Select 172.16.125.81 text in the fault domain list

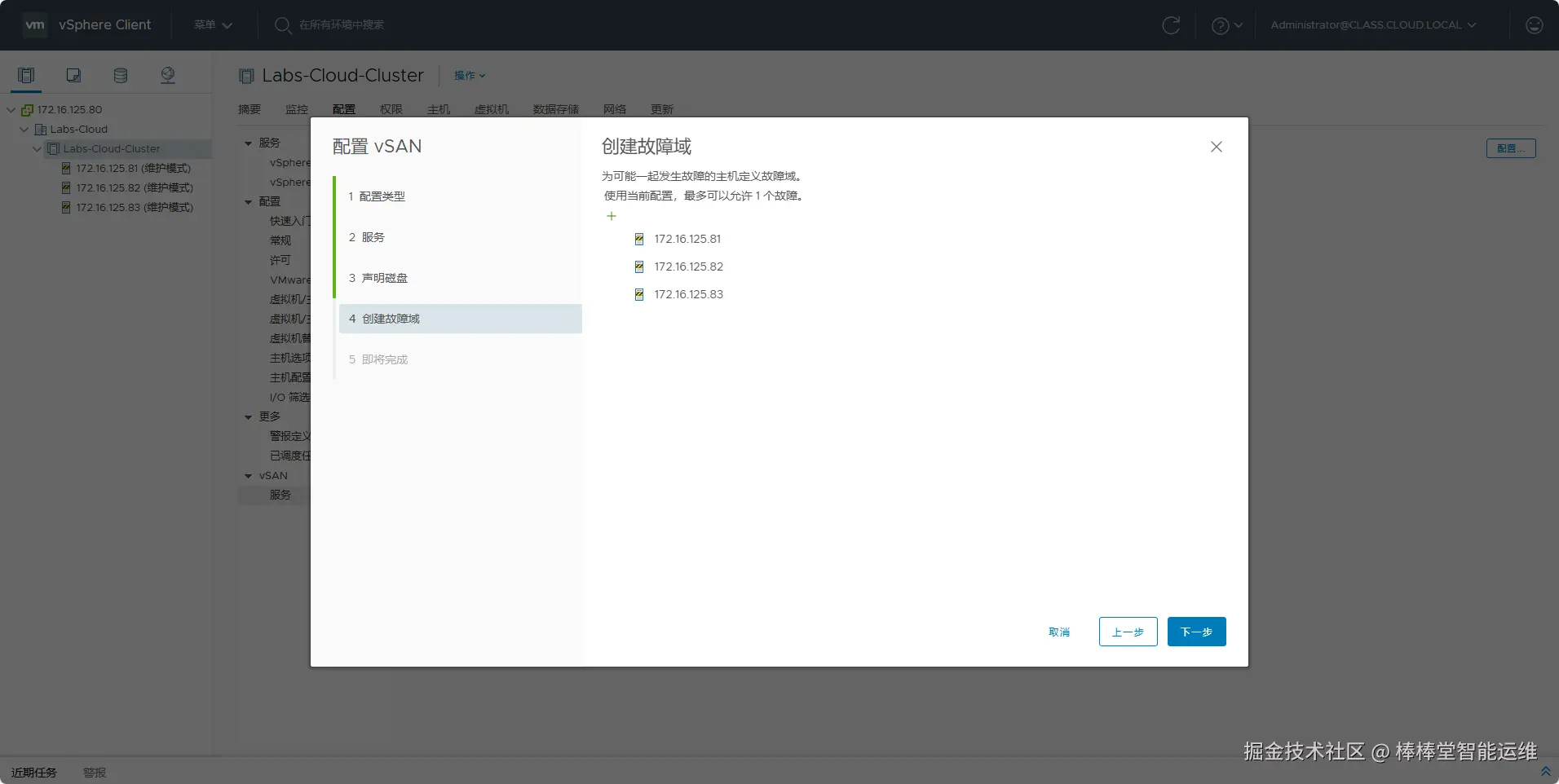click(x=687, y=239)
